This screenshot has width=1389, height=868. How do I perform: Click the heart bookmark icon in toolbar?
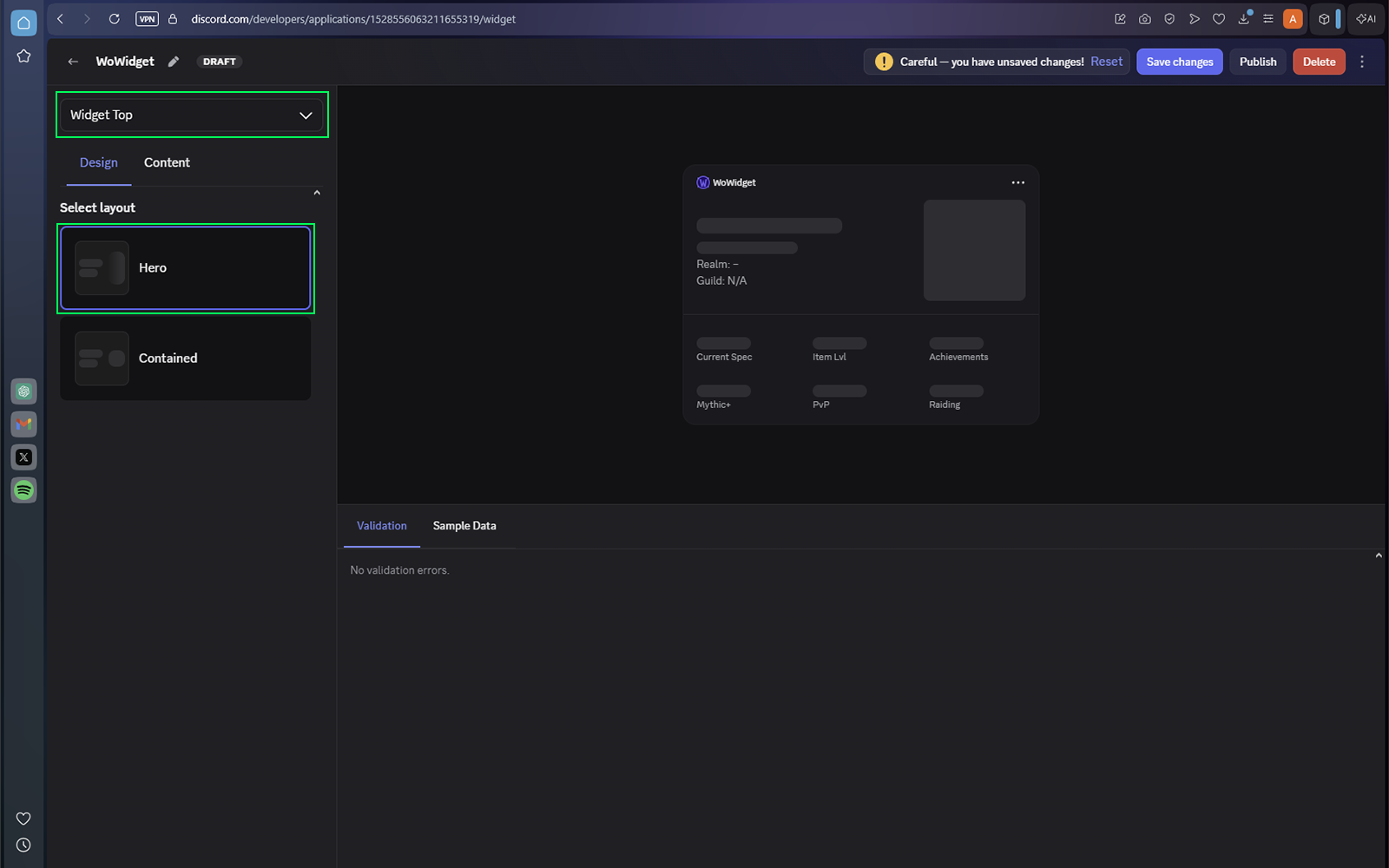click(1219, 18)
